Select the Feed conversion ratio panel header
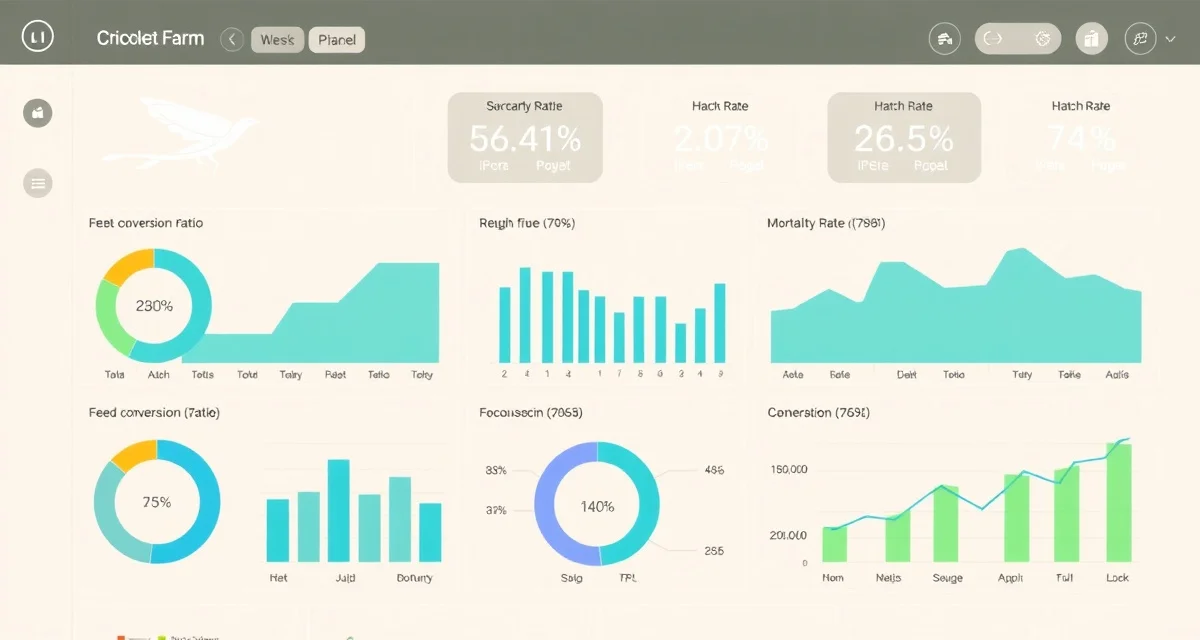This screenshot has width=1200, height=640. (146, 222)
